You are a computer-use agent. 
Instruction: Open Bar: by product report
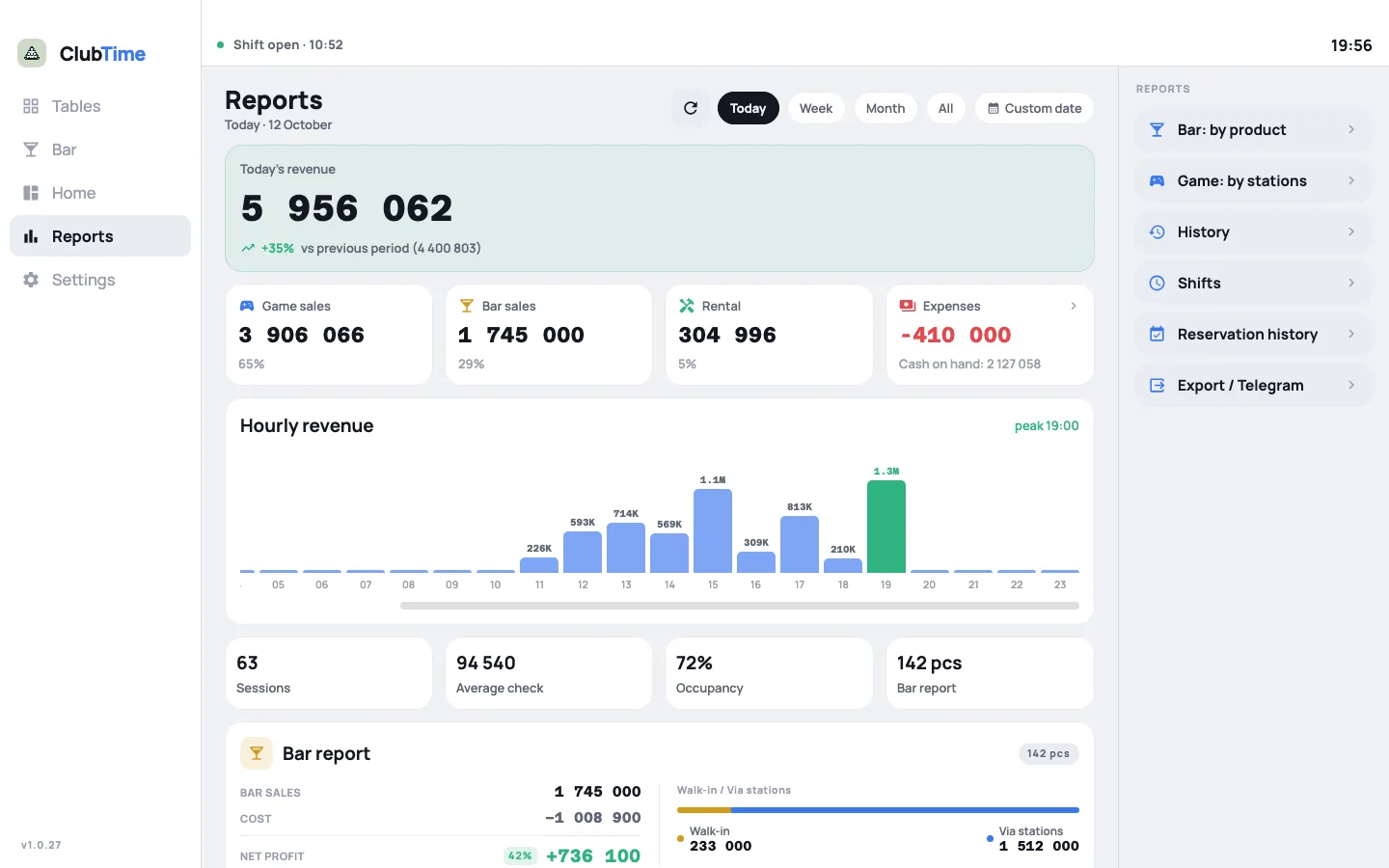tap(1254, 129)
